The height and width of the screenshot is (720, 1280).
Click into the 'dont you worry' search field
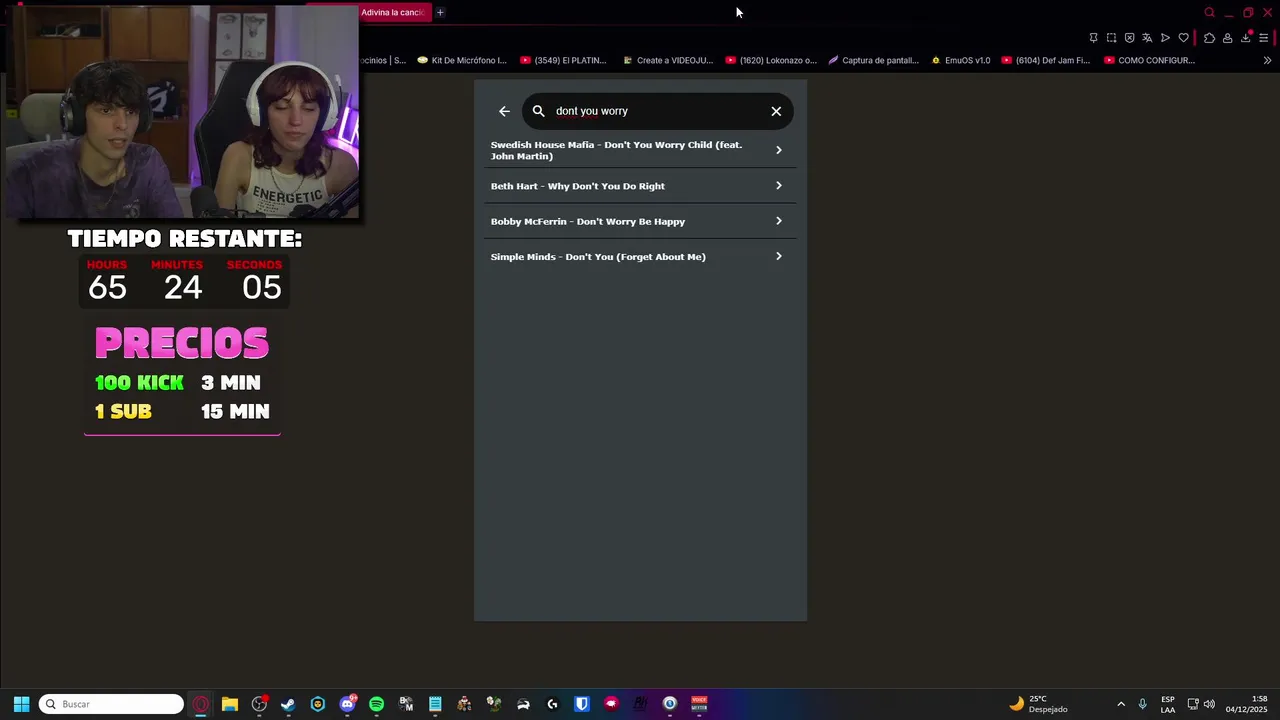click(x=658, y=111)
